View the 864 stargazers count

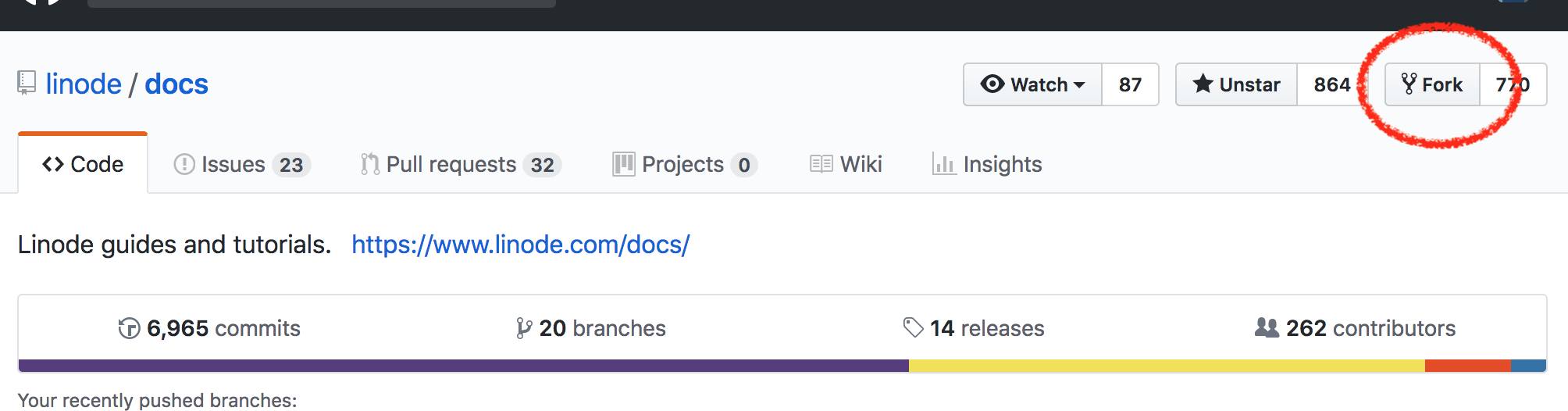pyautogui.click(x=1331, y=84)
